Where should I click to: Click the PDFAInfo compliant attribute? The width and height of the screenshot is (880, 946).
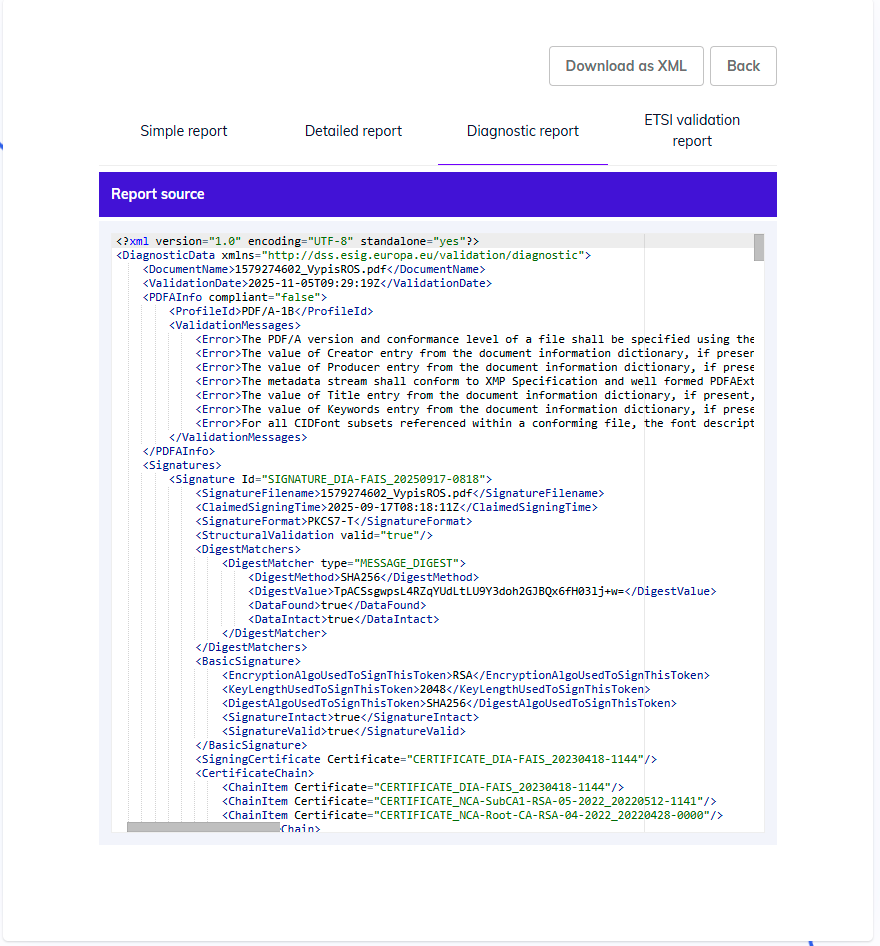240,297
